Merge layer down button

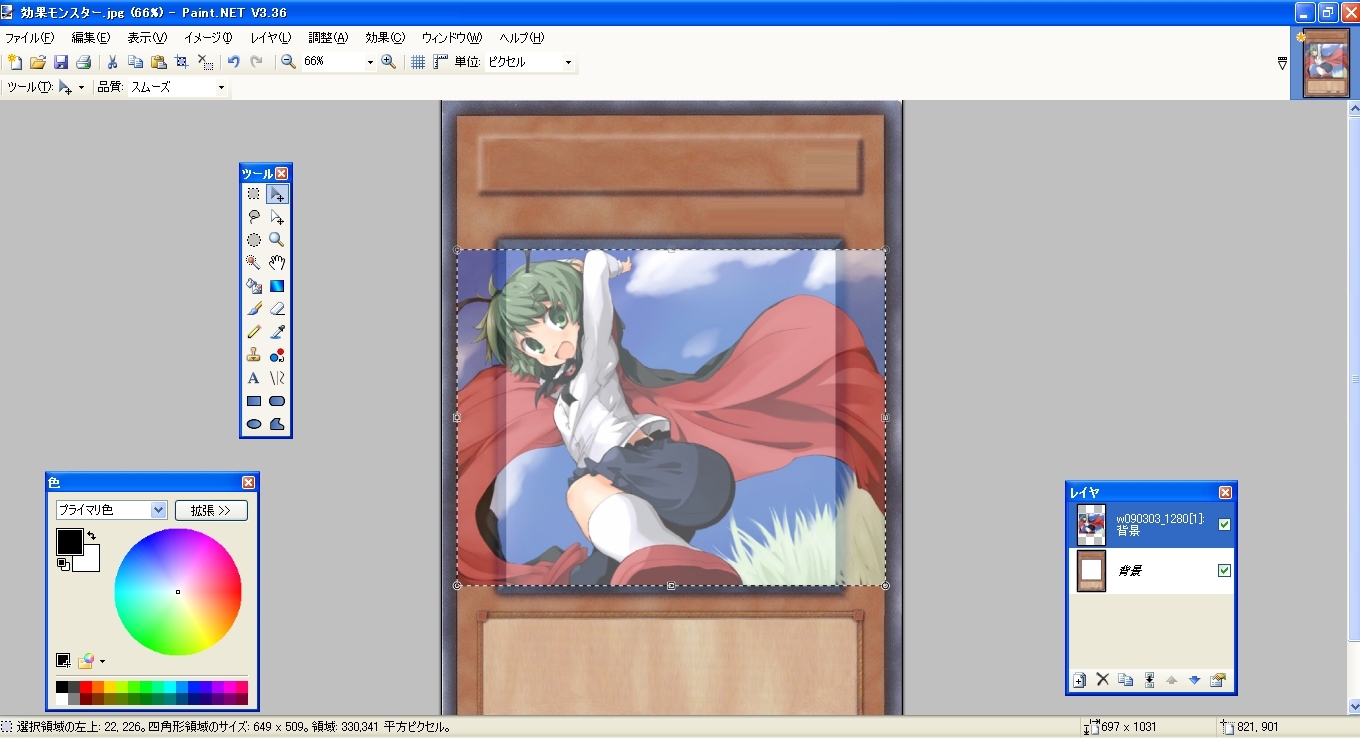click(1149, 680)
